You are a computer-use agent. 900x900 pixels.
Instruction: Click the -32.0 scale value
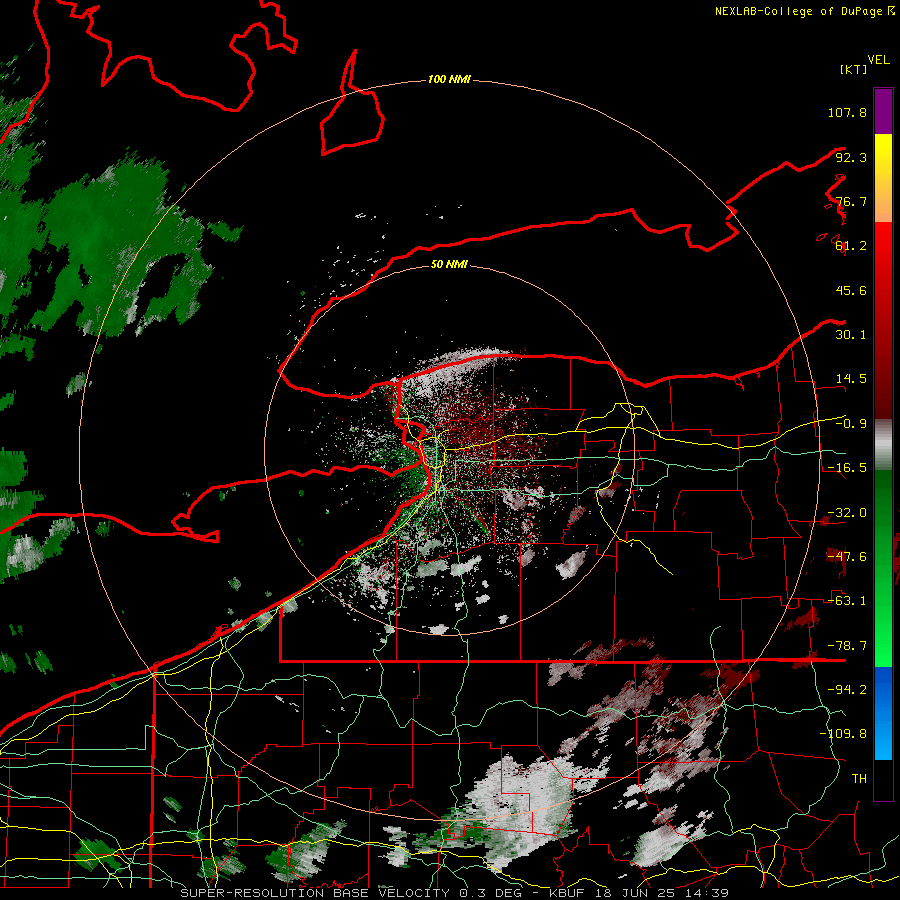click(x=847, y=513)
